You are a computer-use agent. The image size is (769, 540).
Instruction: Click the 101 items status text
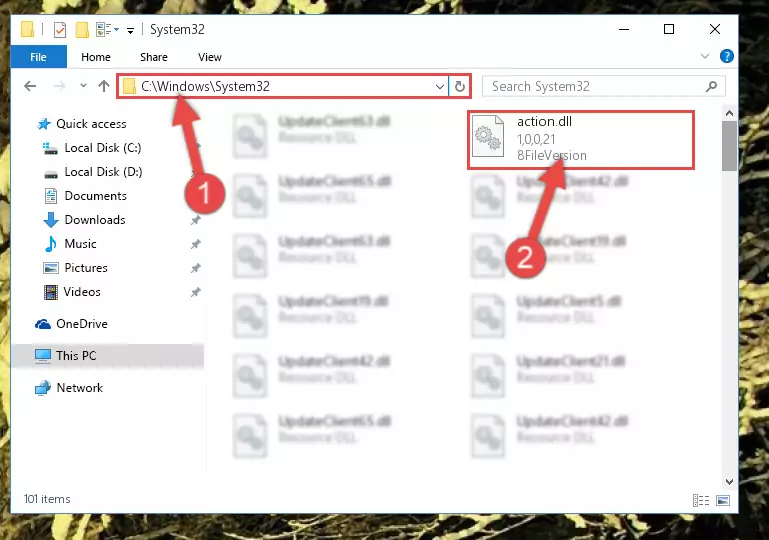pyautogui.click(x=47, y=499)
